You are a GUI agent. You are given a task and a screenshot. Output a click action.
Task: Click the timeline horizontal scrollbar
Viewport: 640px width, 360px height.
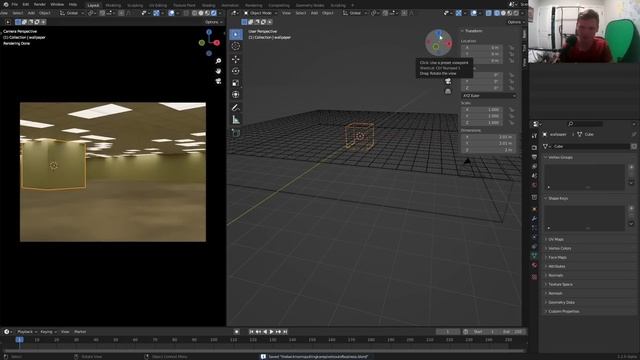tap(264, 350)
